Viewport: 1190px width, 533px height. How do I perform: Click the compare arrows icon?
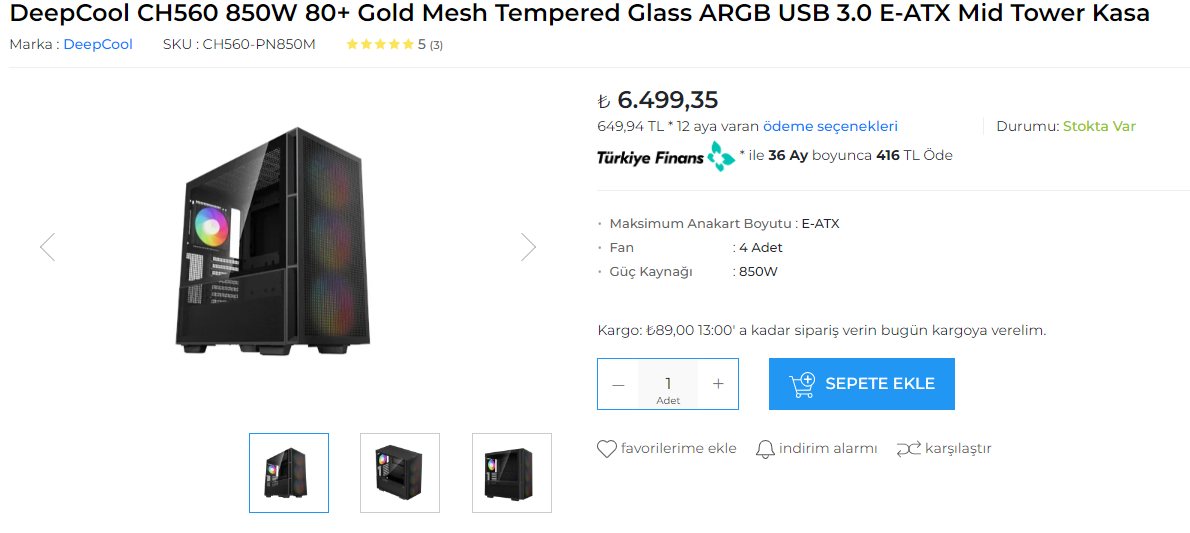908,449
